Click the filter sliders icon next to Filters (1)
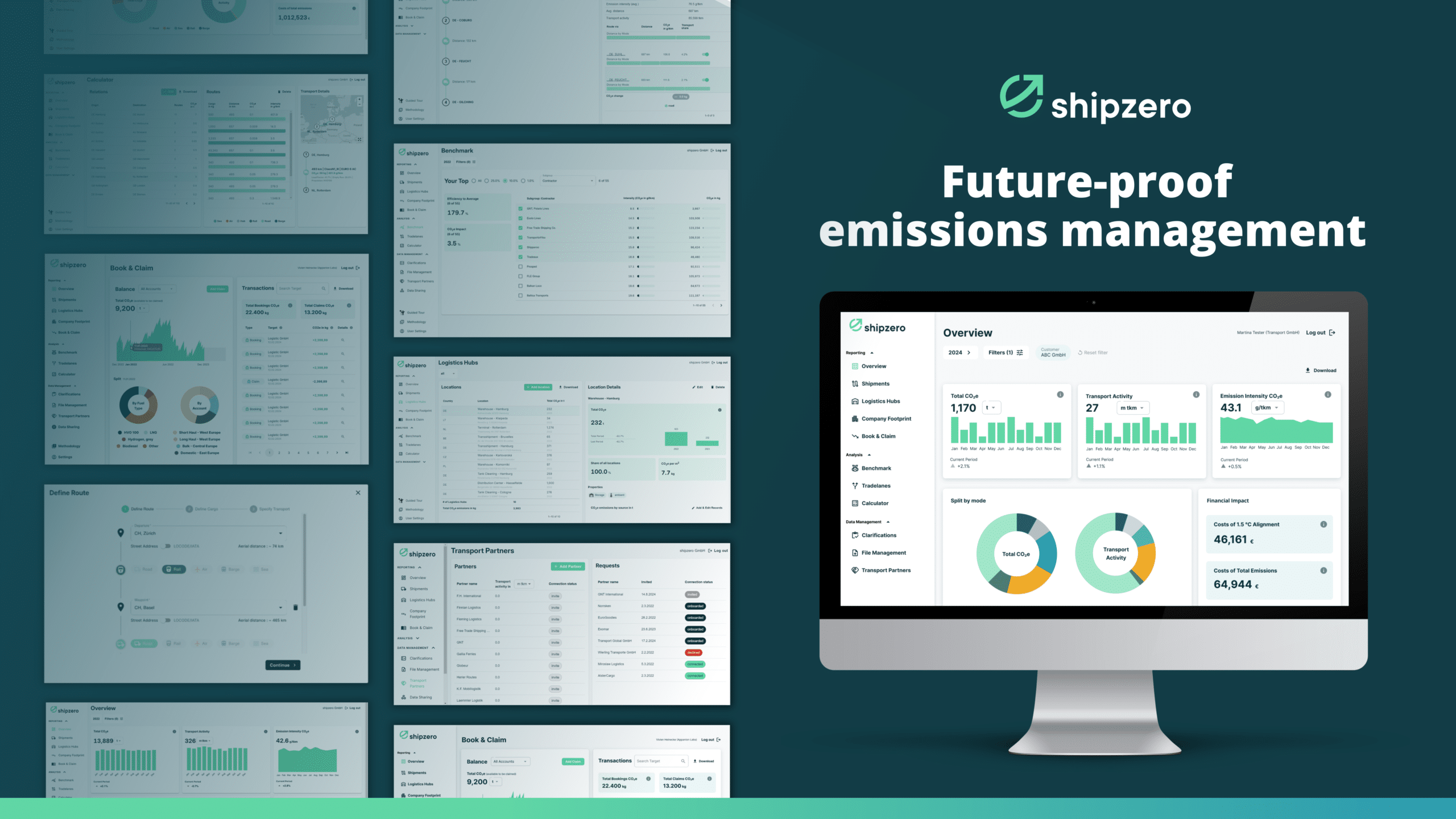 click(x=1020, y=353)
